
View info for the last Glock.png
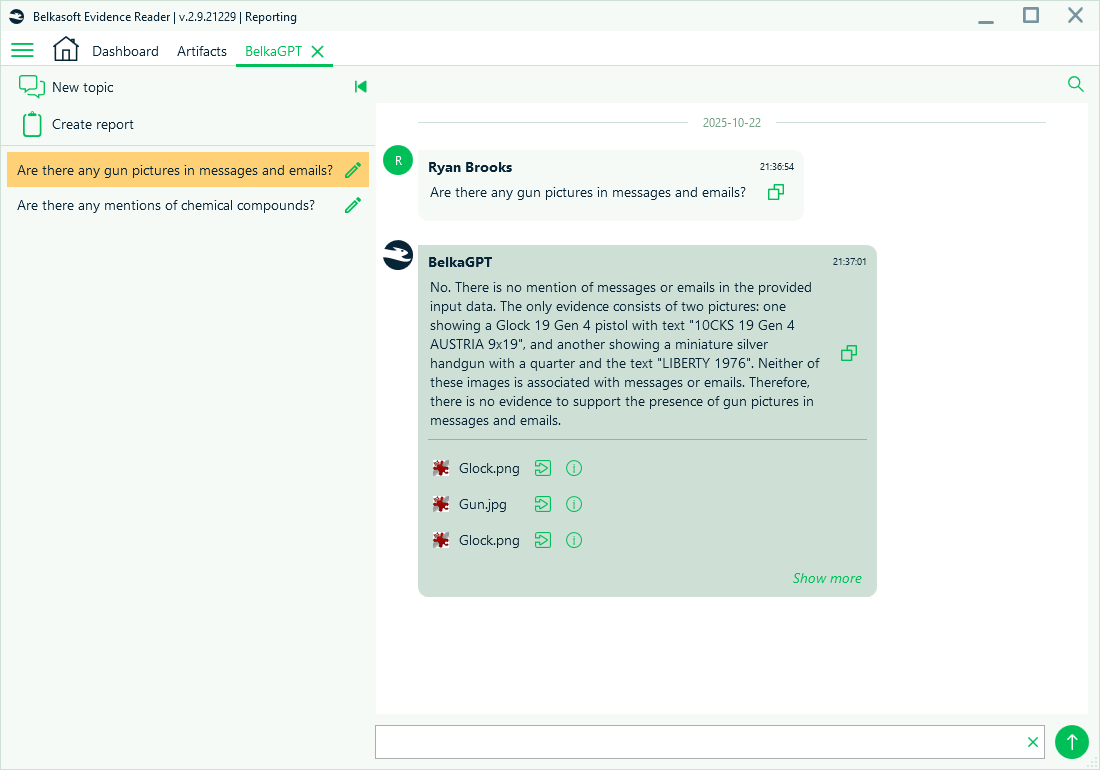click(x=574, y=540)
